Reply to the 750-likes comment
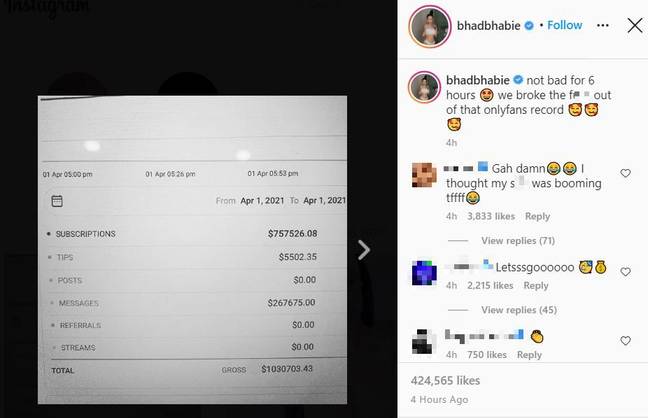648x418 pixels. (529, 355)
